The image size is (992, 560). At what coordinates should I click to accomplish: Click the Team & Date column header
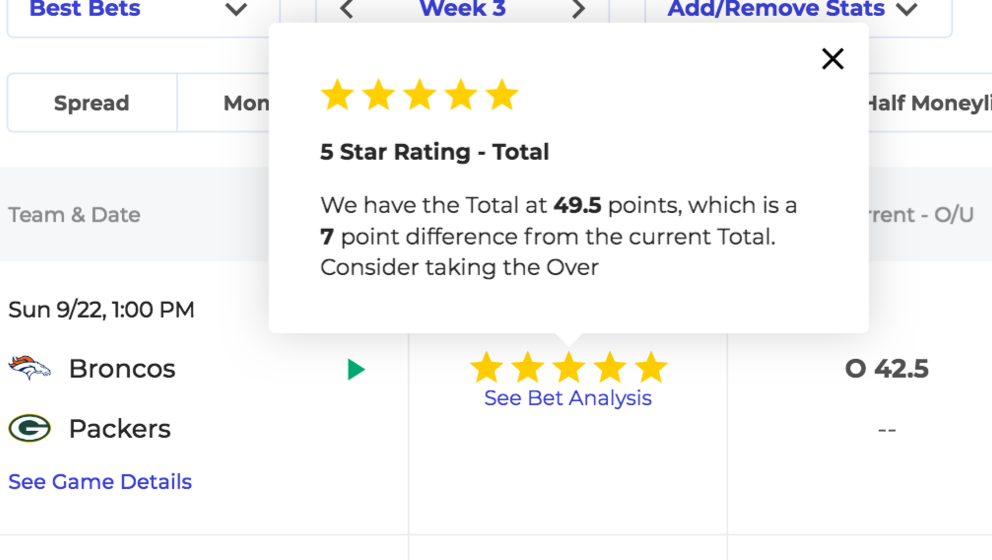point(74,215)
